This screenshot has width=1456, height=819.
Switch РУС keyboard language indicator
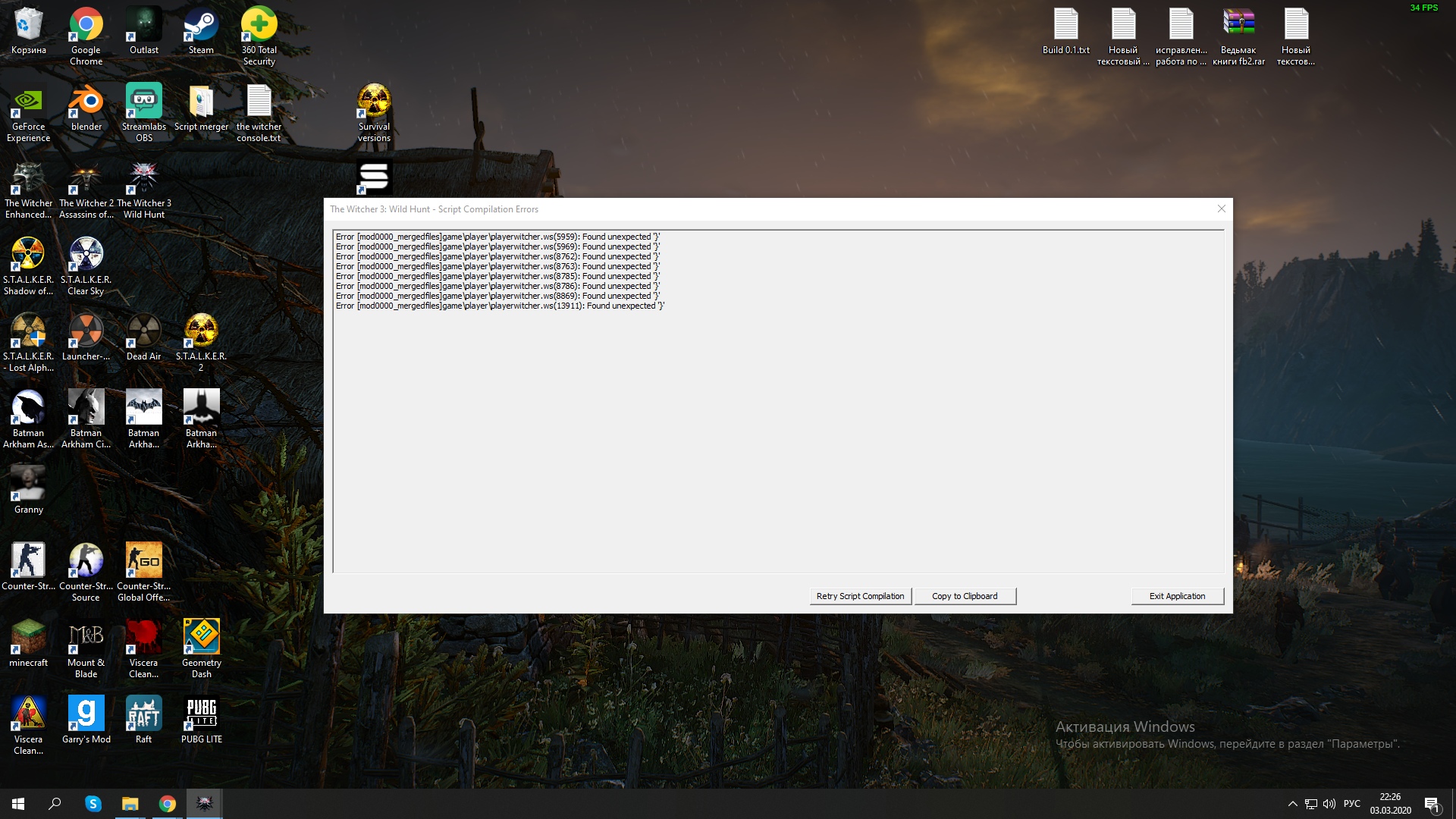(x=1351, y=804)
